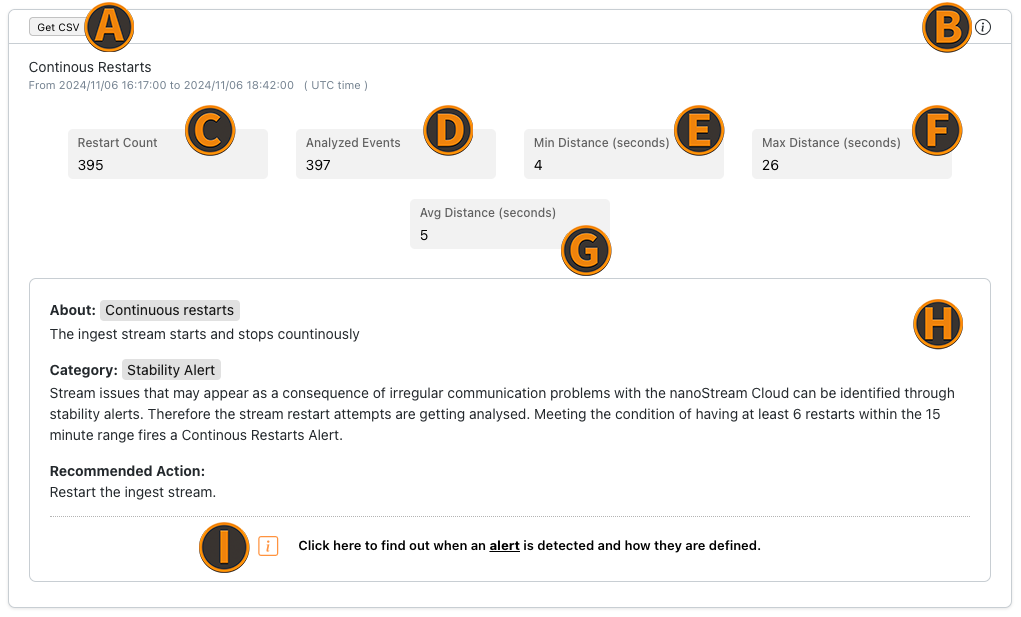
Task: Click the orange C marker badge
Action: pyautogui.click(x=210, y=130)
